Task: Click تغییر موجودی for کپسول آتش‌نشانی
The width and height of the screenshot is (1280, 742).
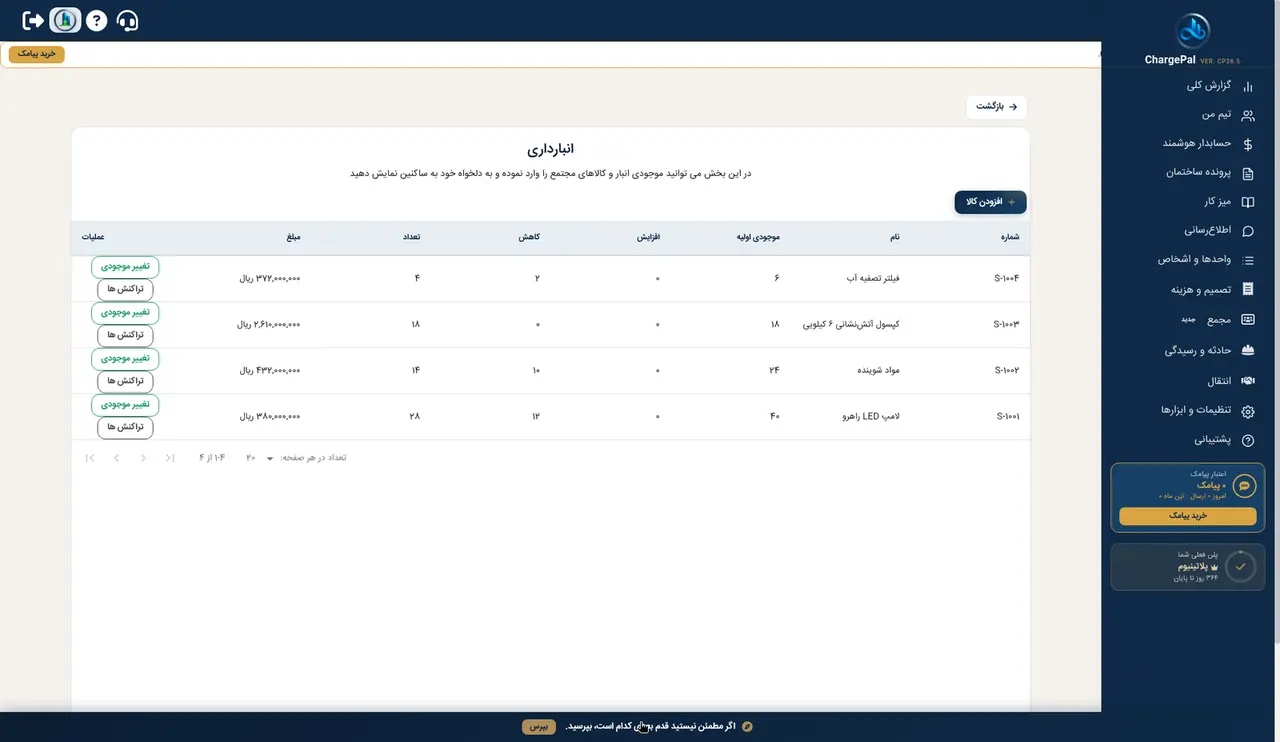Action: pos(125,313)
